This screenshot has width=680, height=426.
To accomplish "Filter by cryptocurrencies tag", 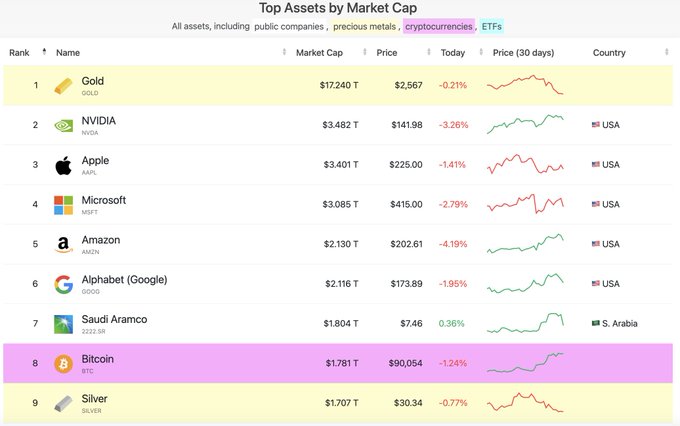I will pyautogui.click(x=438, y=26).
